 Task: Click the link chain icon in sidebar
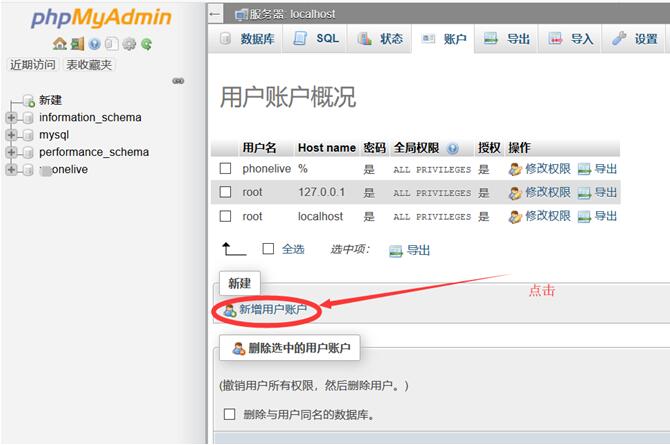(178, 81)
